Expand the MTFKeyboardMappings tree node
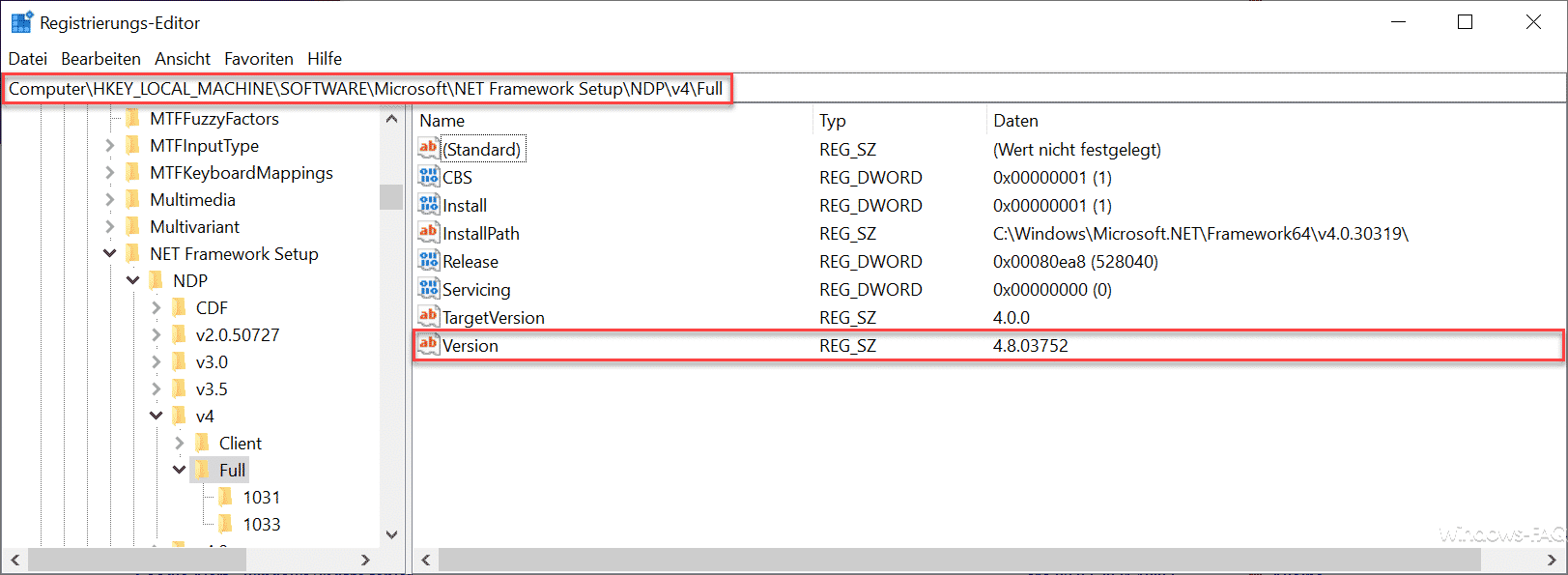This screenshot has width=1568, height=575. 110,173
